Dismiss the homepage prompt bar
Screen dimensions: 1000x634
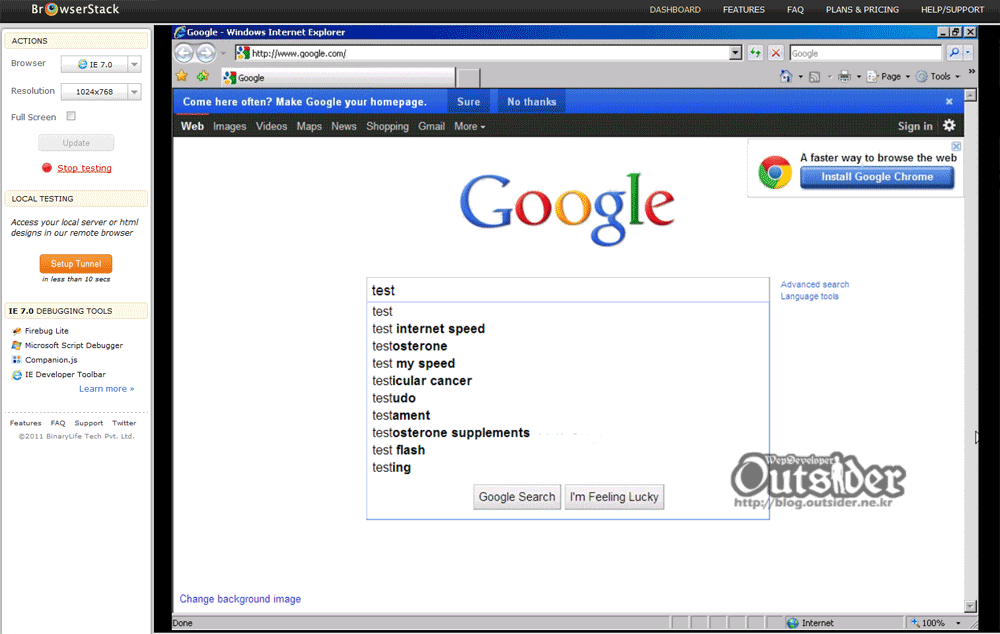point(949,101)
